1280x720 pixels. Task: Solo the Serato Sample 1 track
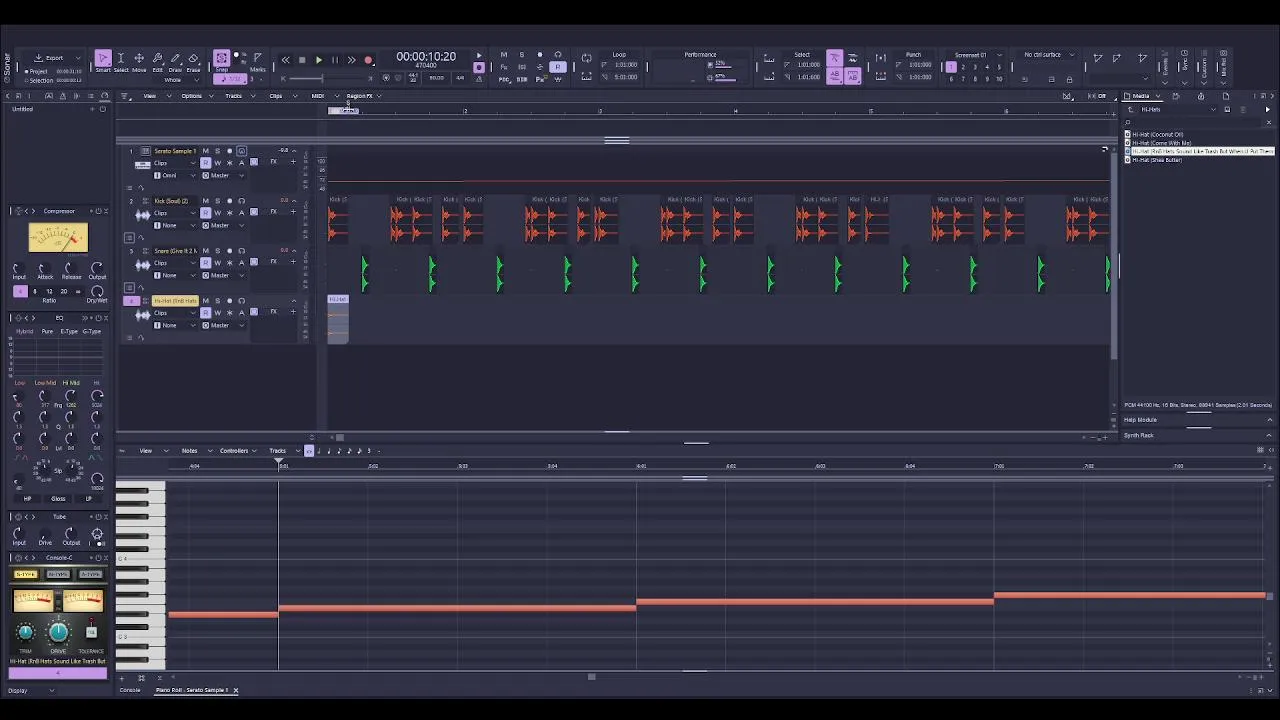[217, 151]
